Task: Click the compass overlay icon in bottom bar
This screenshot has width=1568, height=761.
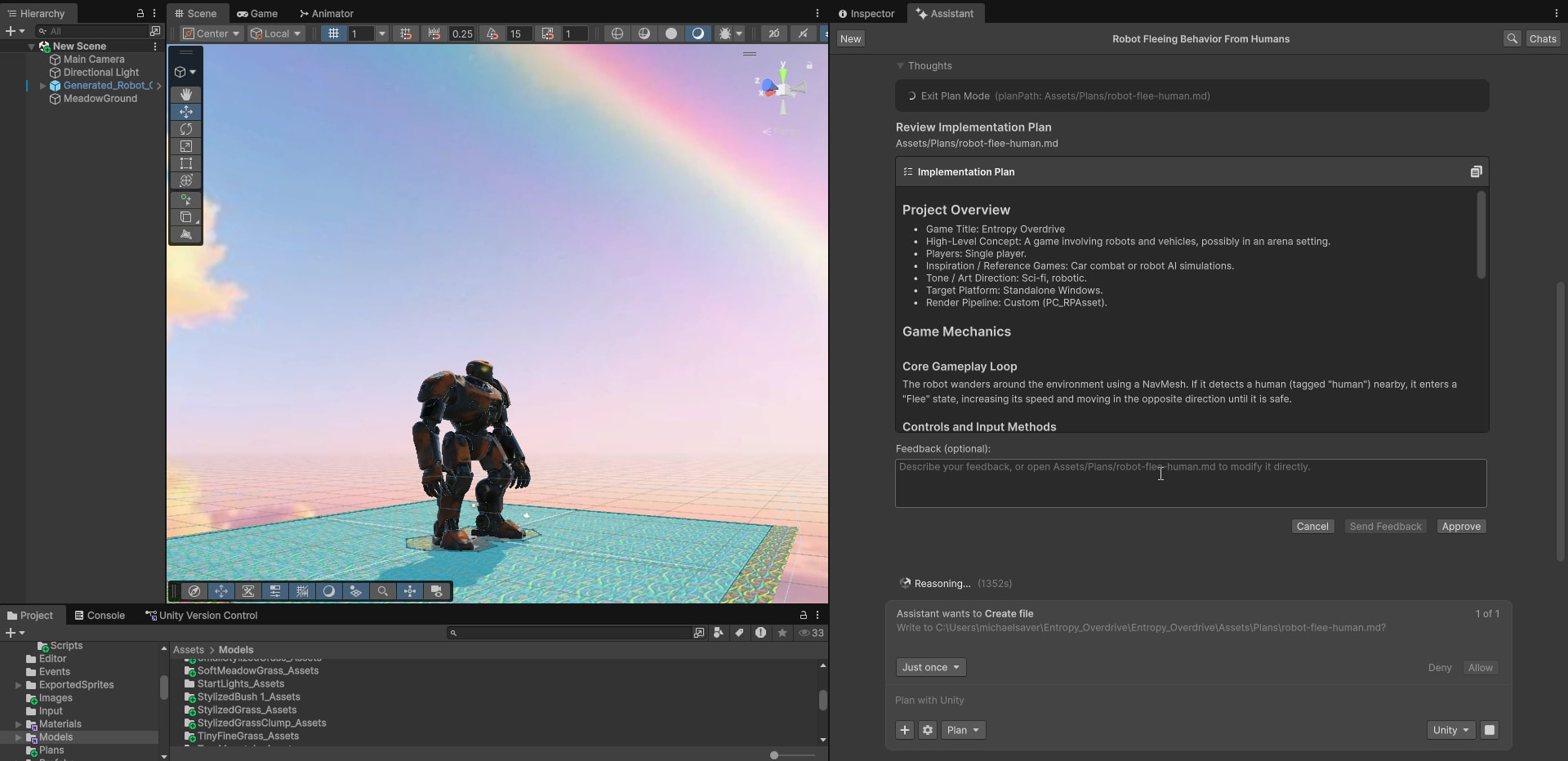Action: [x=194, y=591]
